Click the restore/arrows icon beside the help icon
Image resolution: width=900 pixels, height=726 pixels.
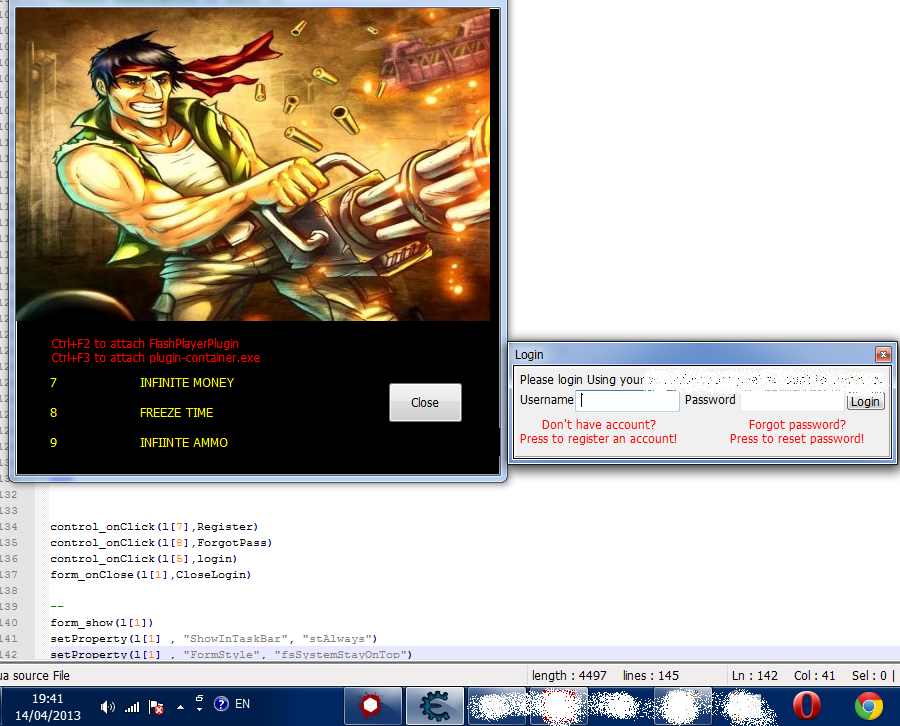tap(199, 704)
